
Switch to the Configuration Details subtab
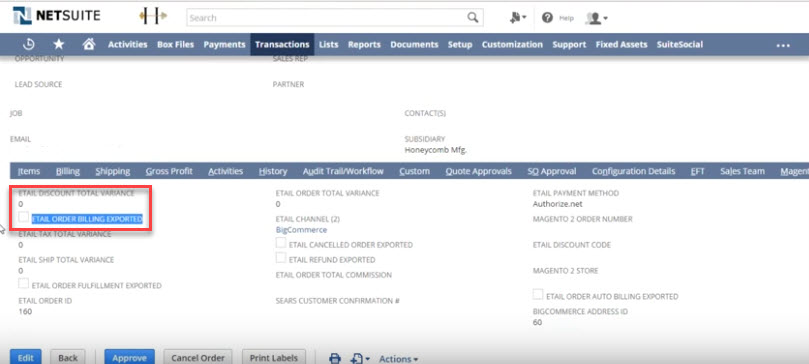tap(634, 171)
